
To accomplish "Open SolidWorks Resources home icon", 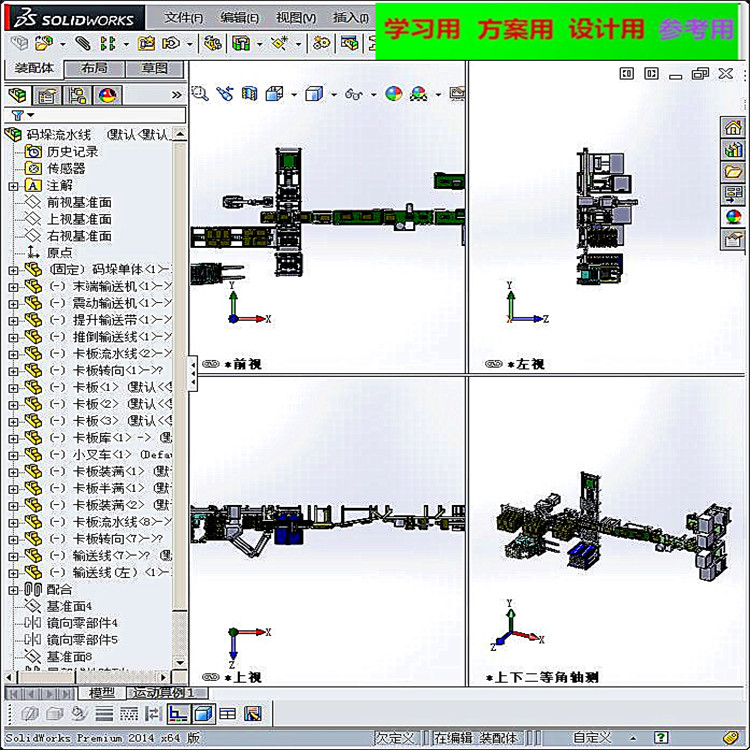I will (733, 127).
